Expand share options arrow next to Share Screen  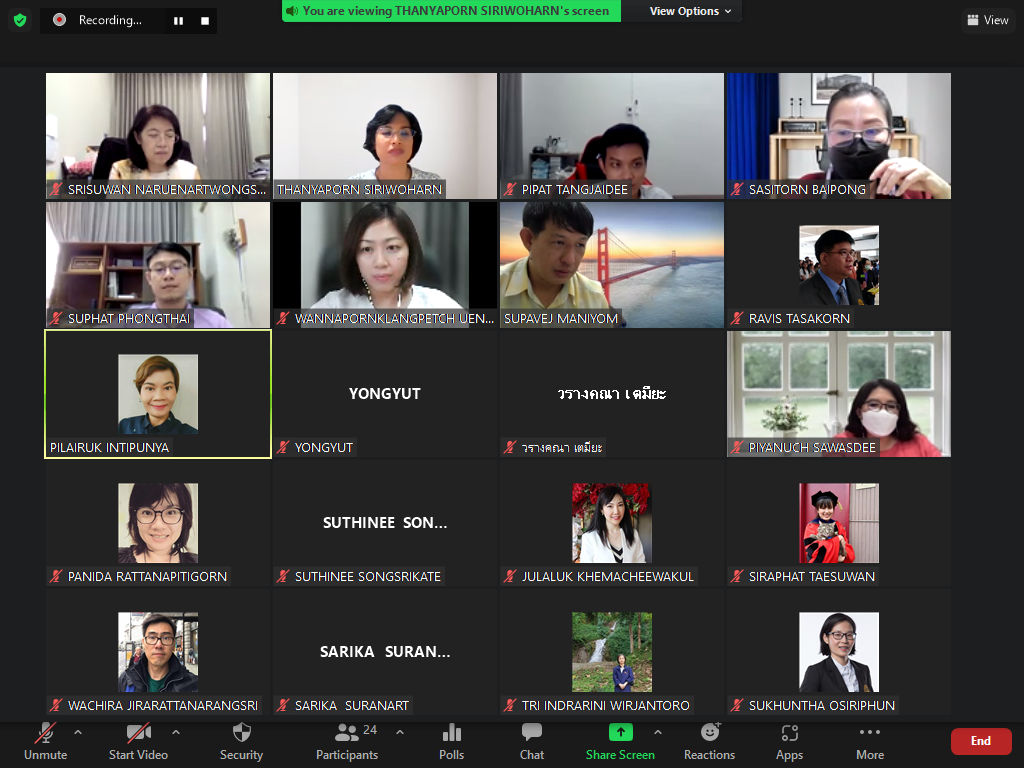point(658,733)
